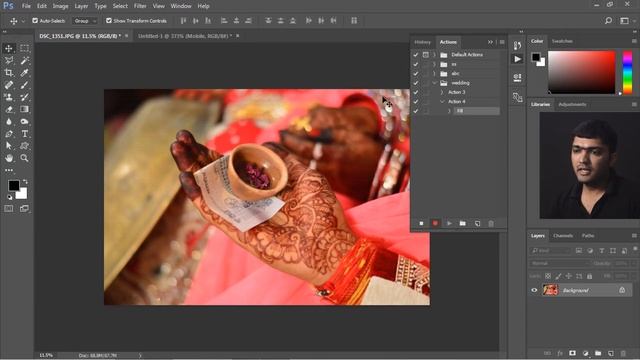Hide the Background layer eye icon
The image size is (640, 360).
[534, 290]
